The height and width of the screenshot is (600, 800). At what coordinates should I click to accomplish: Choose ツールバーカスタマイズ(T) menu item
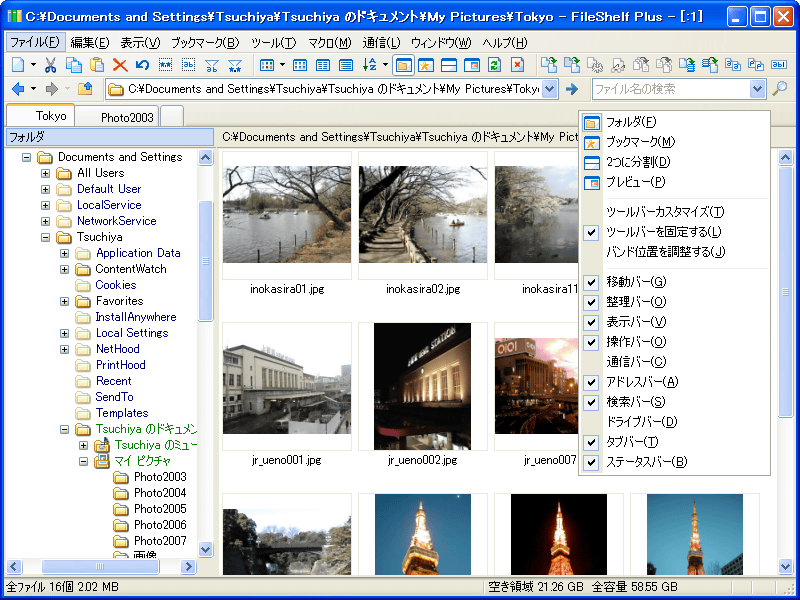pyautogui.click(x=674, y=212)
